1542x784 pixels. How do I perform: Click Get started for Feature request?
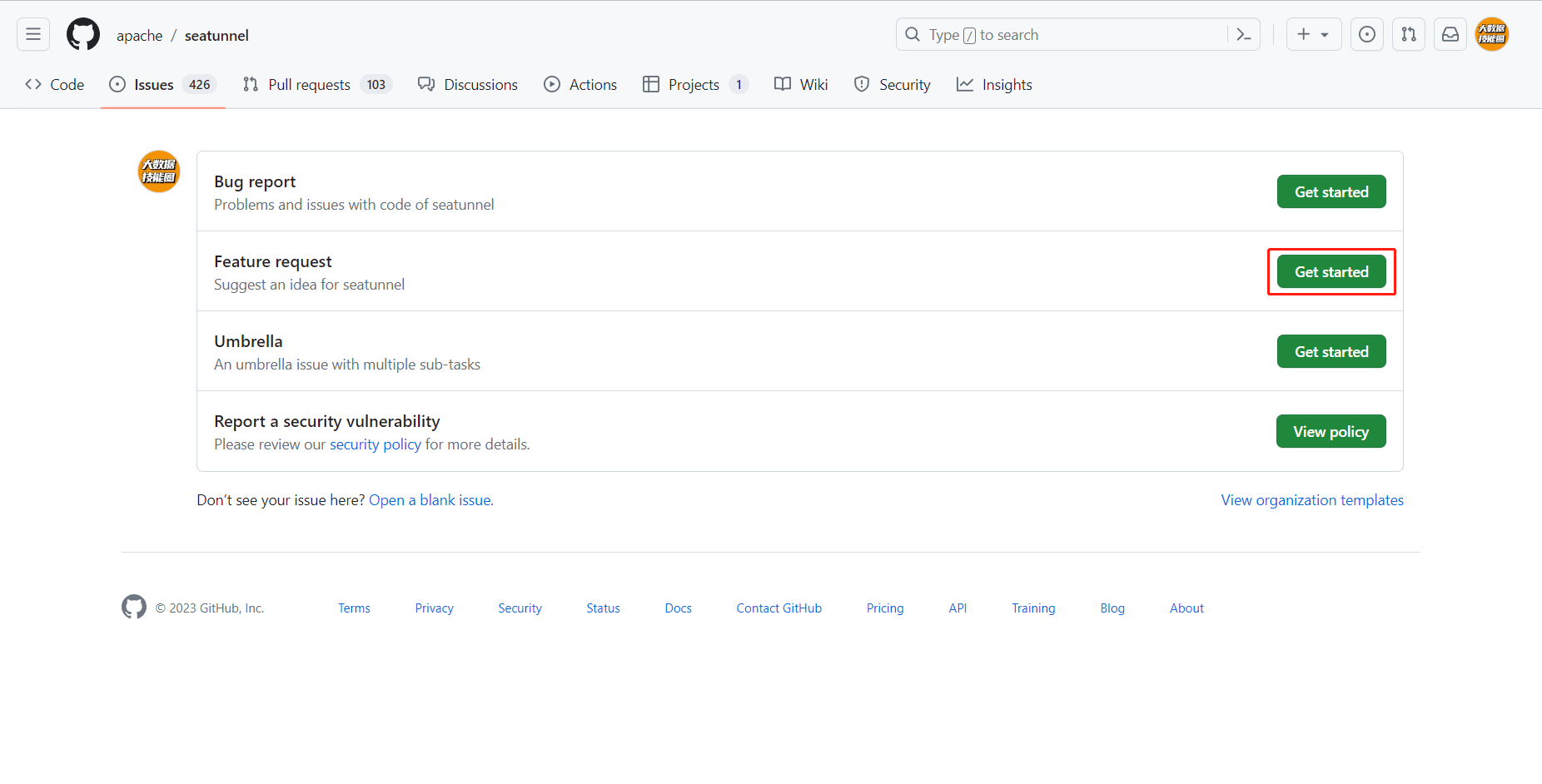point(1331,271)
